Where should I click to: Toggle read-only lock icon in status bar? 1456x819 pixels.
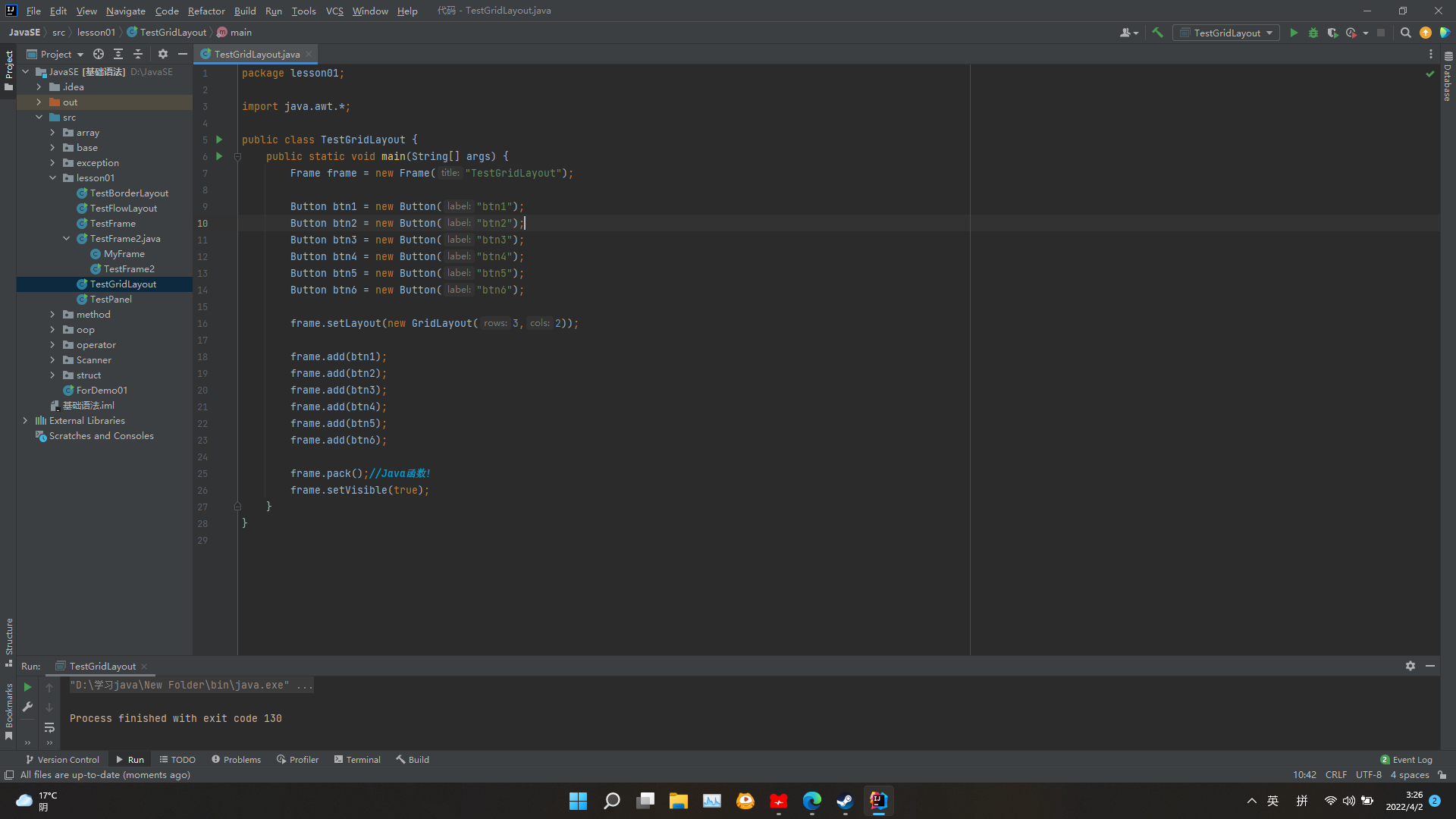coord(1442,775)
